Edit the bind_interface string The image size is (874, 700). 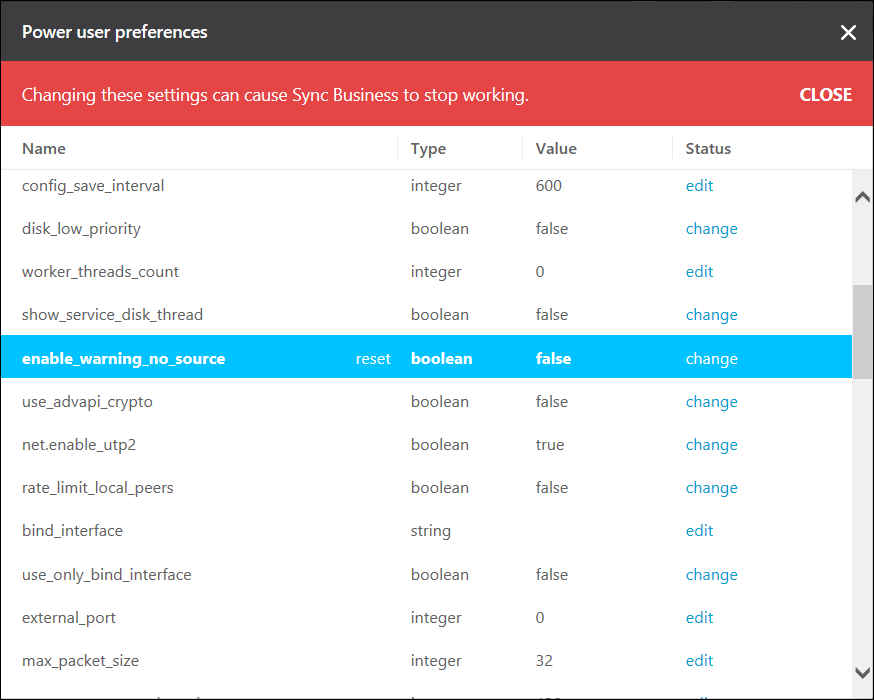699,531
